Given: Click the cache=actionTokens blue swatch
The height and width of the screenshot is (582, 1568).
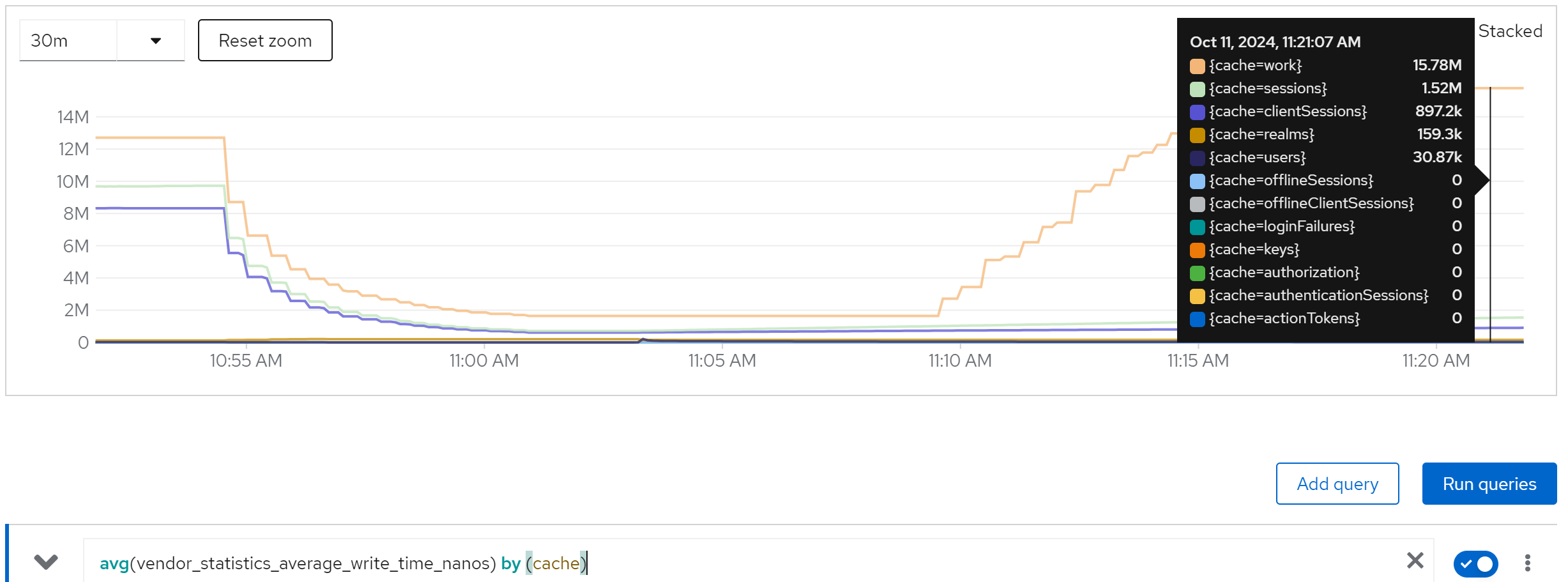Looking at the screenshot, I should (1197, 319).
